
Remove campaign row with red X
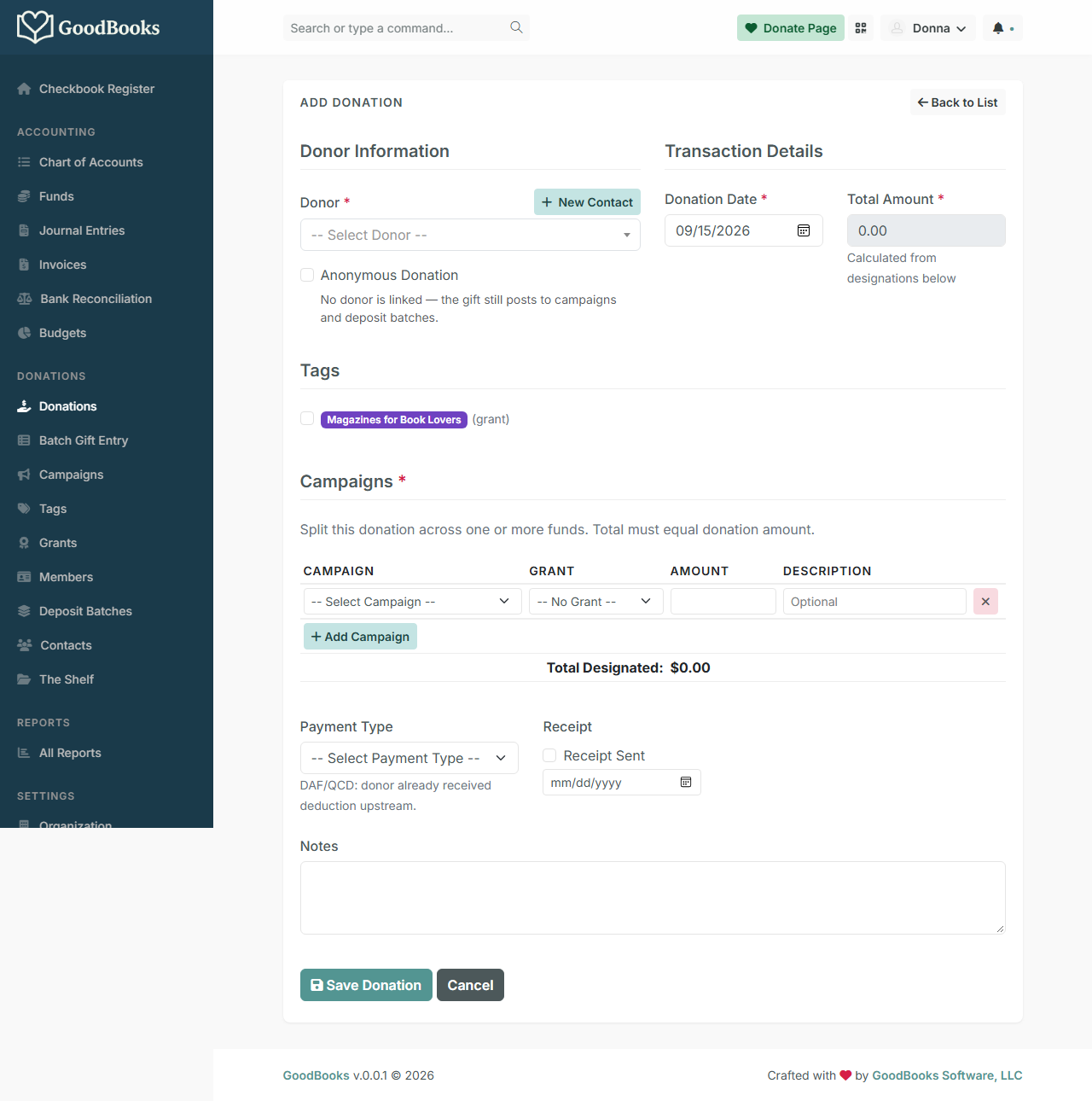point(985,602)
